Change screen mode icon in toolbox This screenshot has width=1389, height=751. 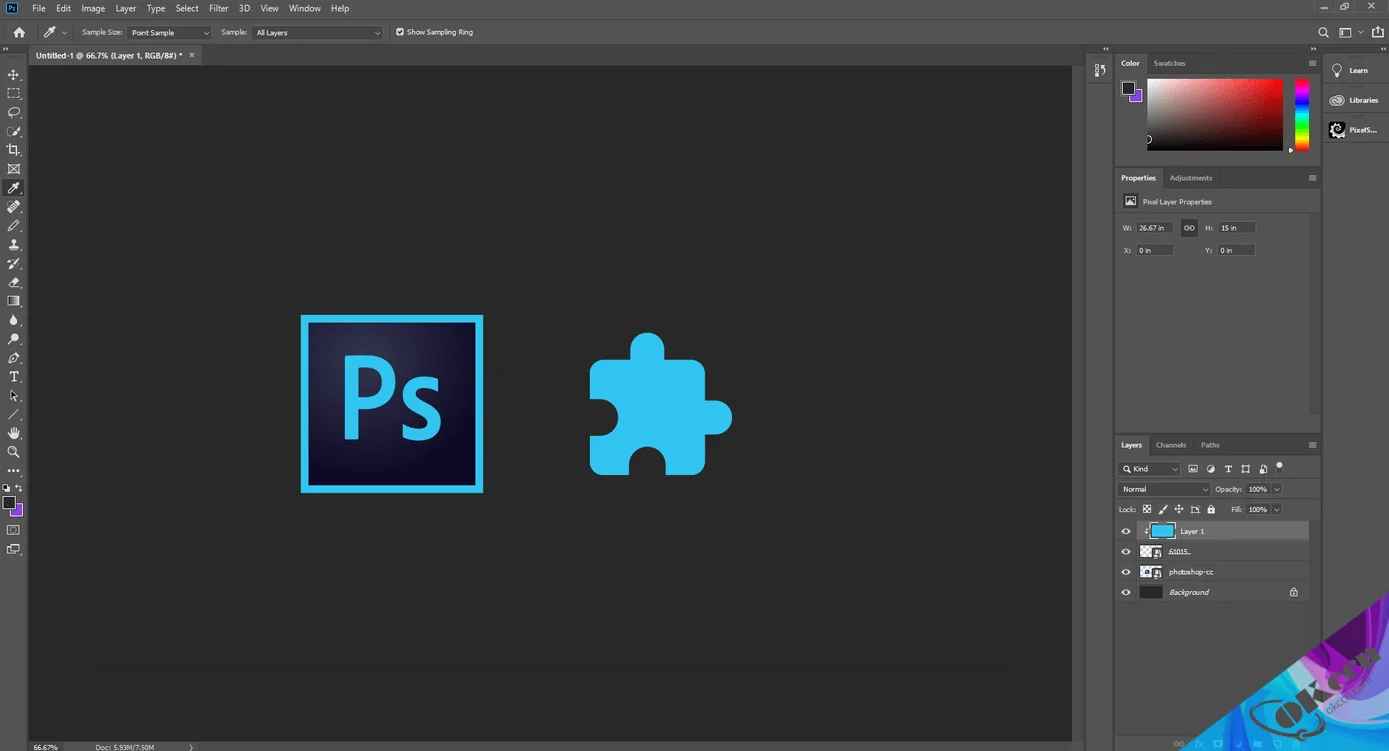pyautogui.click(x=14, y=549)
